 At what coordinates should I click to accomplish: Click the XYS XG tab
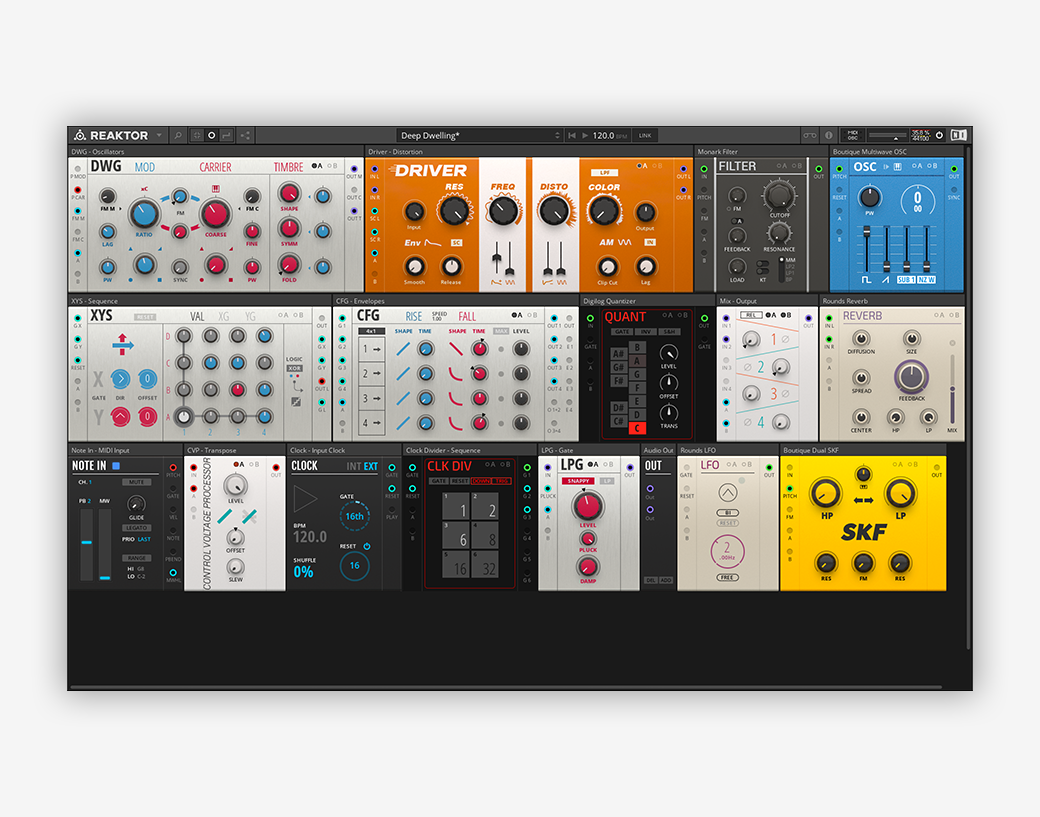pos(224,316)
